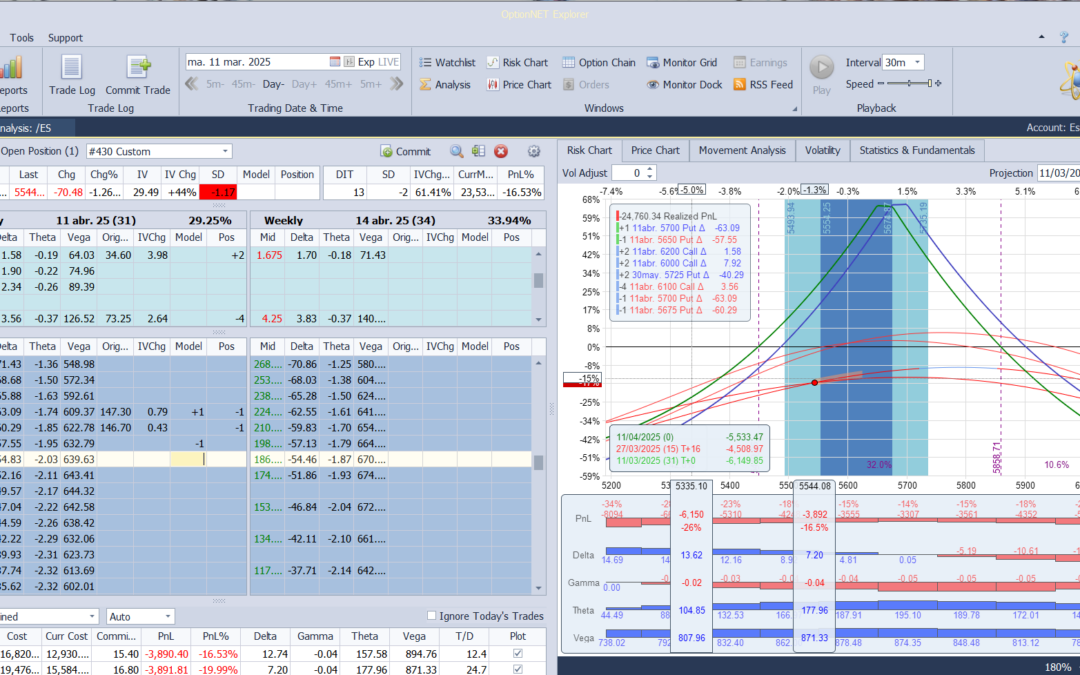The width and height of the screenshot is (1080, 675).
Task: Toggle Plot checkbox for -16.53% row
Action: click(x=518, y=654)
